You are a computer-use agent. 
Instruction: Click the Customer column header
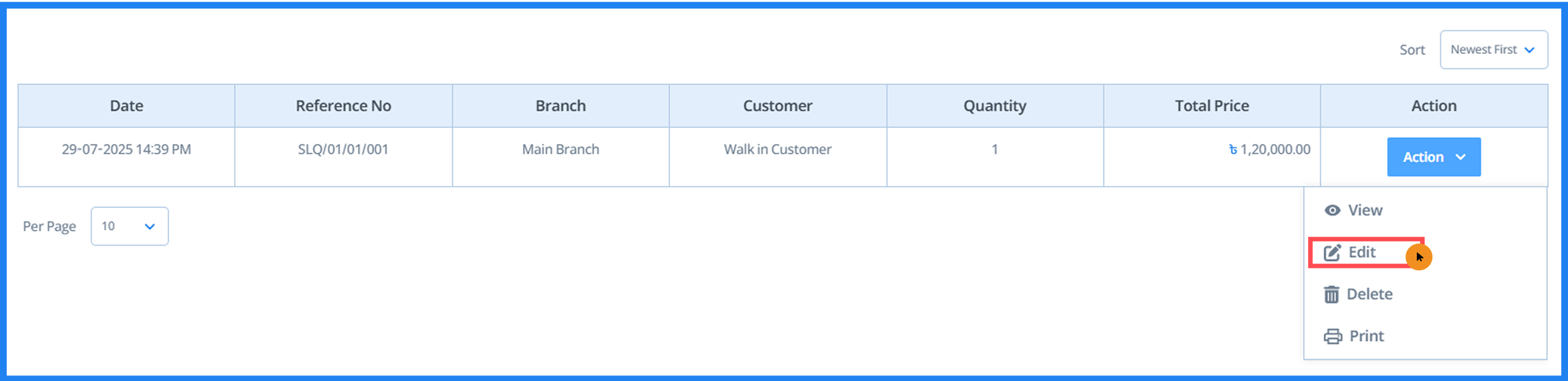[777, 105]
